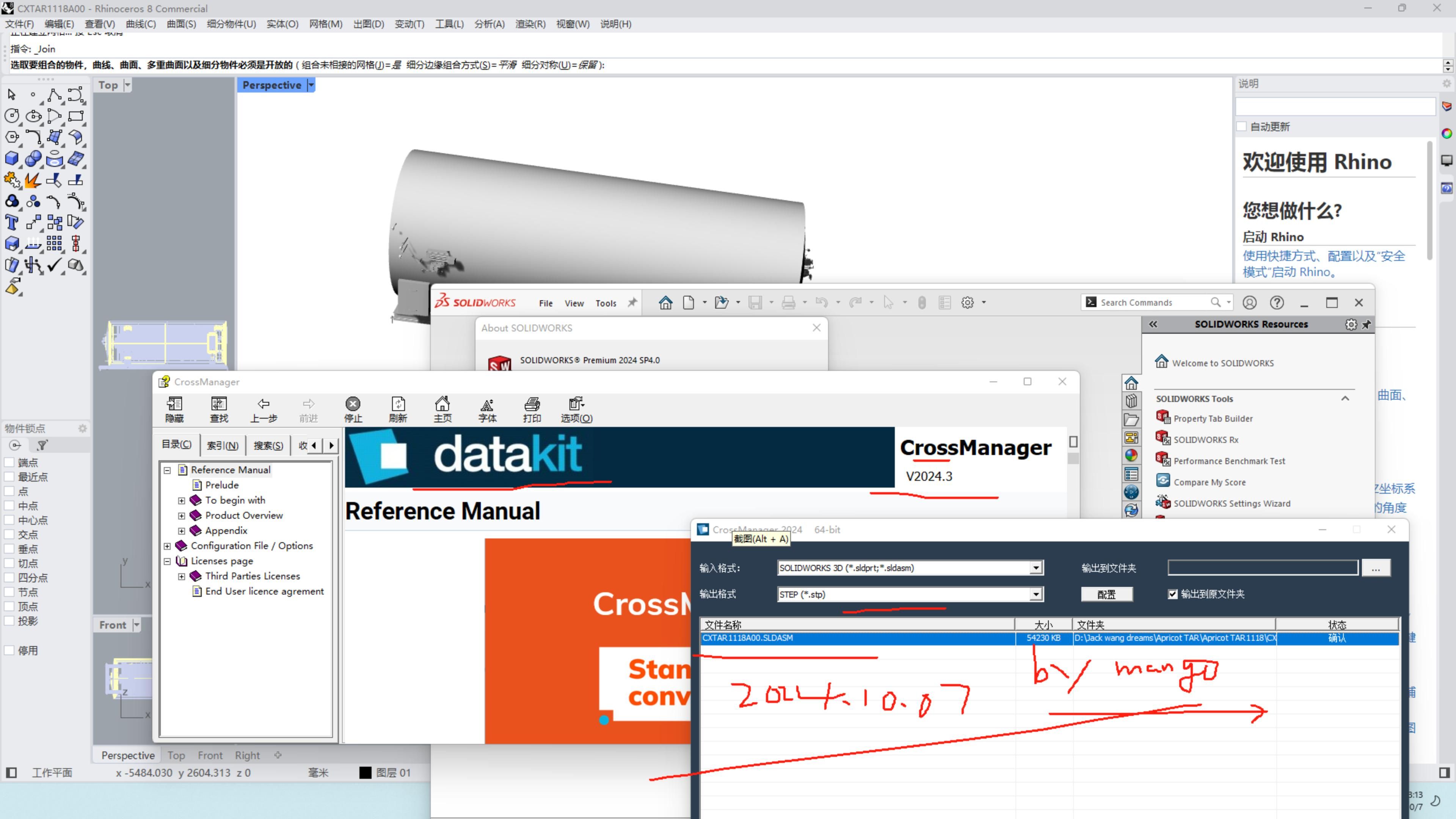Open the 曲面(S) menu

(x=181, y=24)
